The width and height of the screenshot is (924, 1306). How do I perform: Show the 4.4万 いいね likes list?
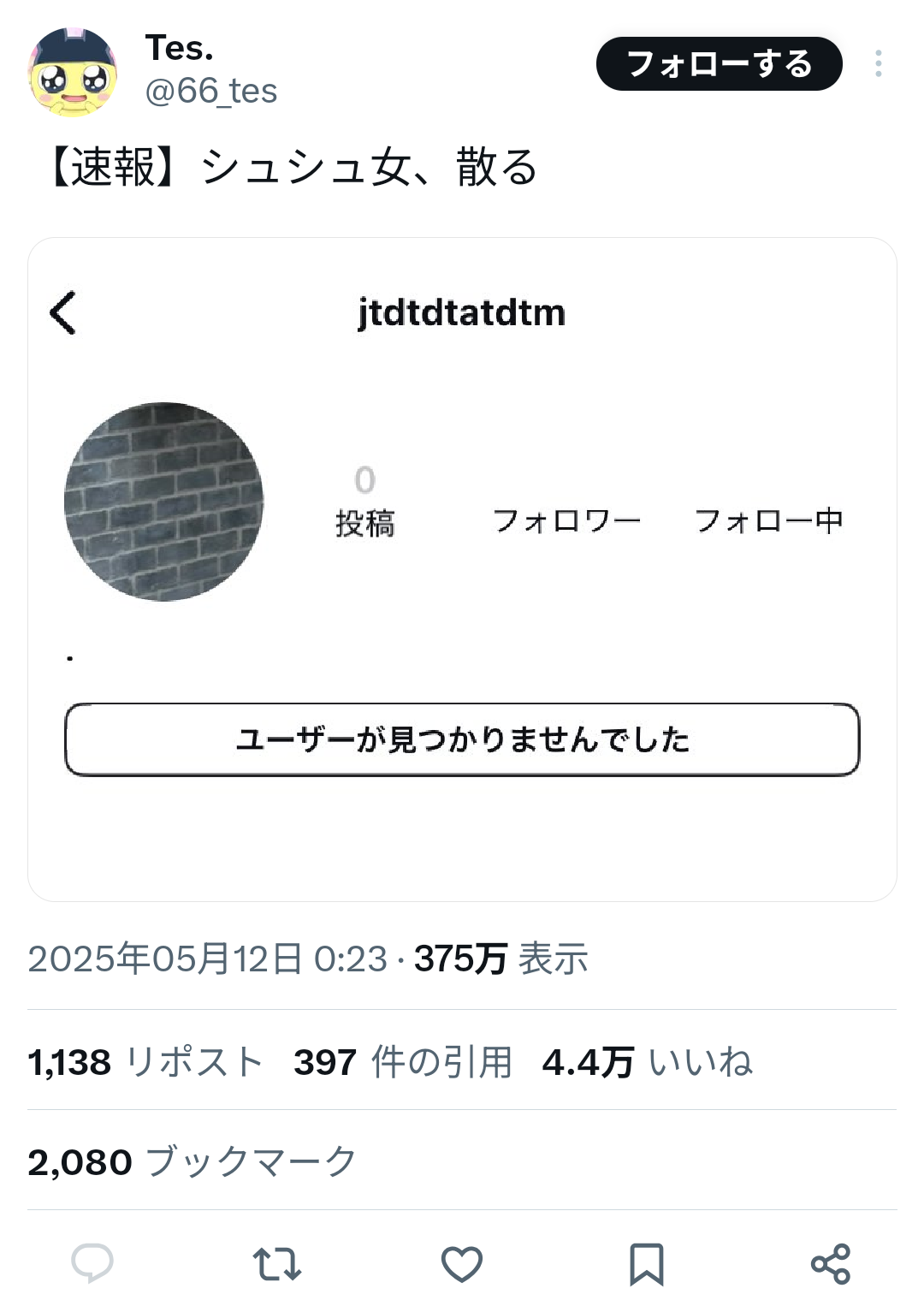[647, 1062]
